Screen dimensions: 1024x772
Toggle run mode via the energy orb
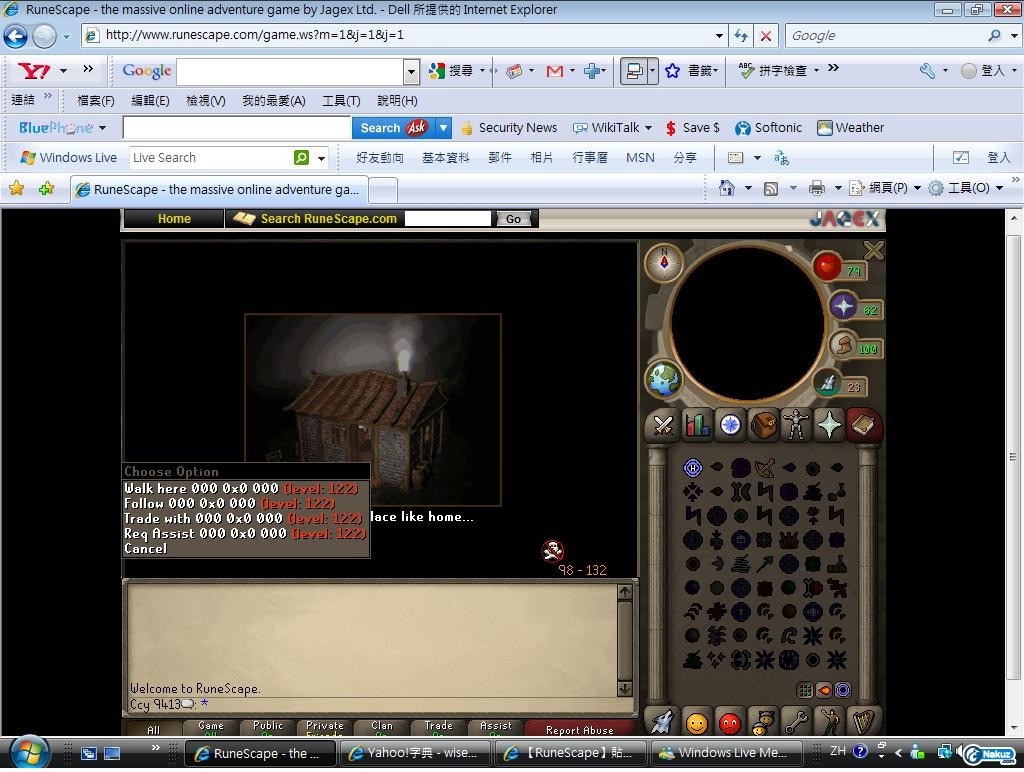pyautogui.click(x=843, y=346)
